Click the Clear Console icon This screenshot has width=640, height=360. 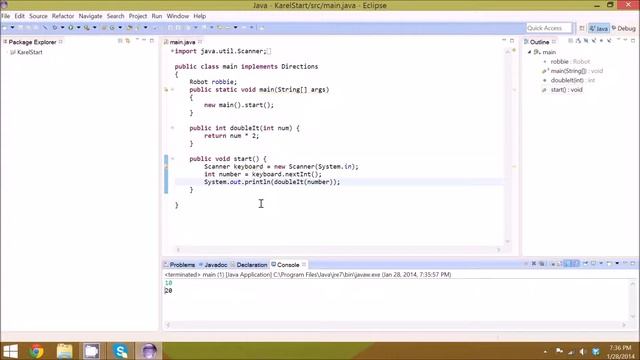[553, 264]
